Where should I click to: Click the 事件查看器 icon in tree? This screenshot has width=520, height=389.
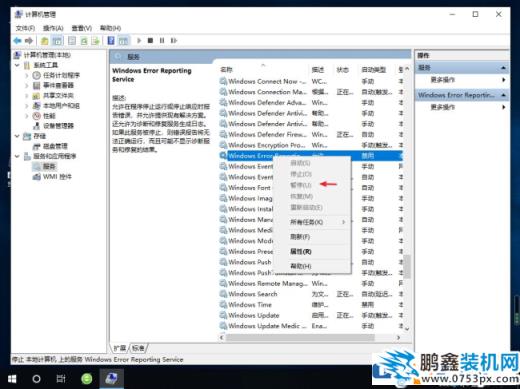(x=36, y=86)
